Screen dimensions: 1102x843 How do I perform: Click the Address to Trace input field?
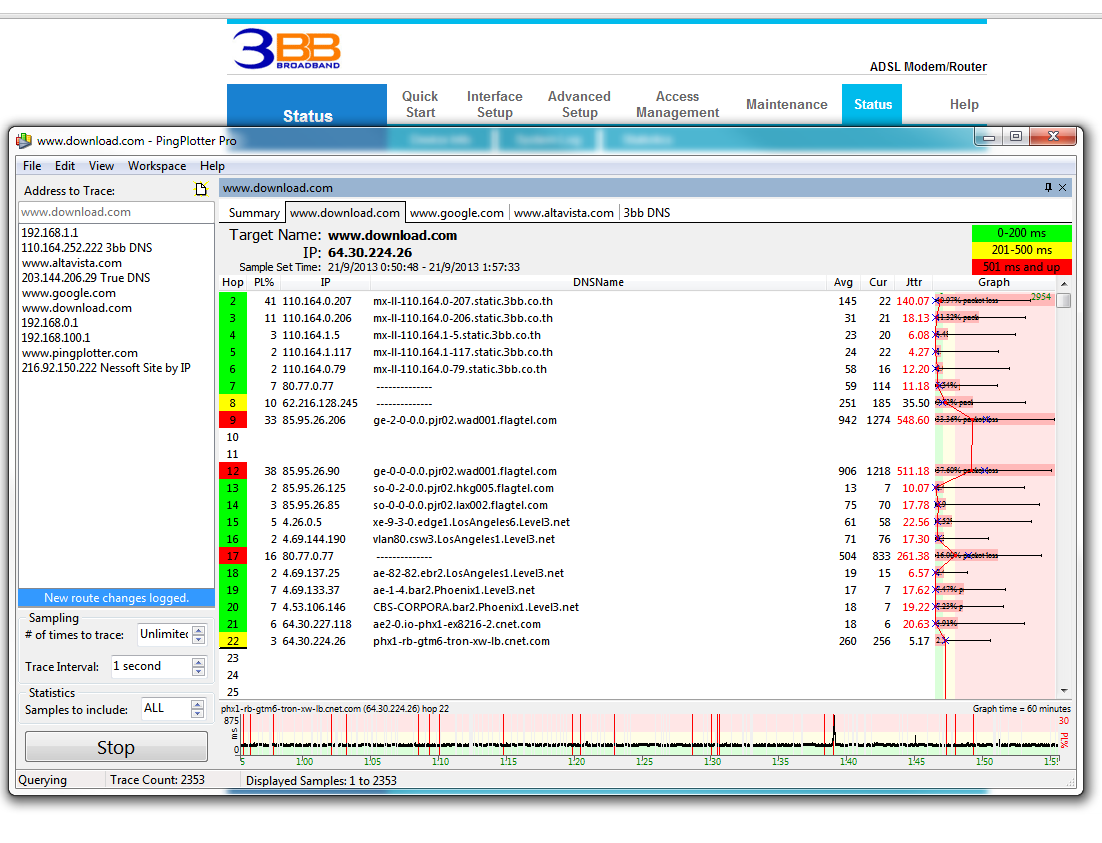(x=116, y=212)
